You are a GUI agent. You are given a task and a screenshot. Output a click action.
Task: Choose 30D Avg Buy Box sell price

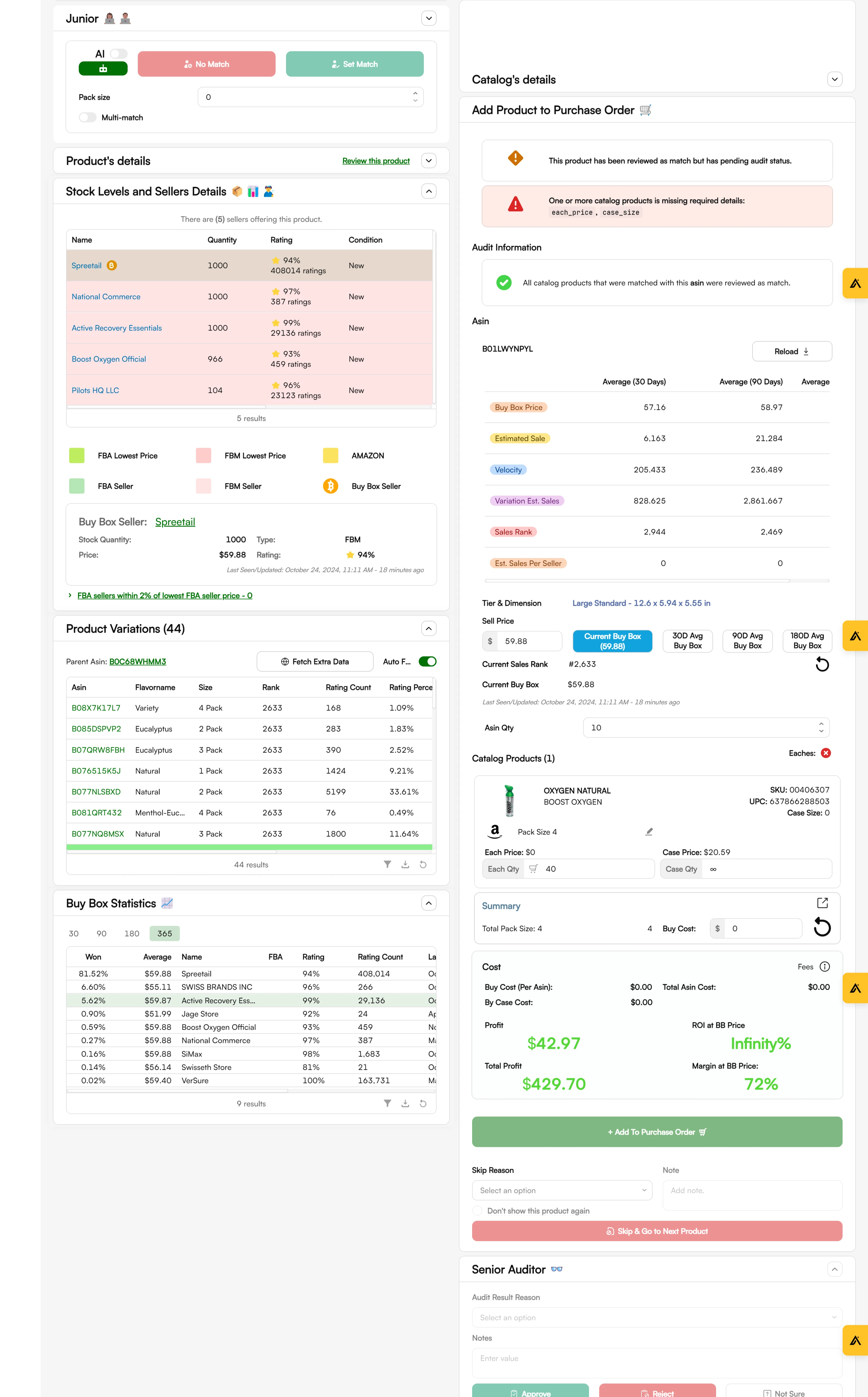687,641
